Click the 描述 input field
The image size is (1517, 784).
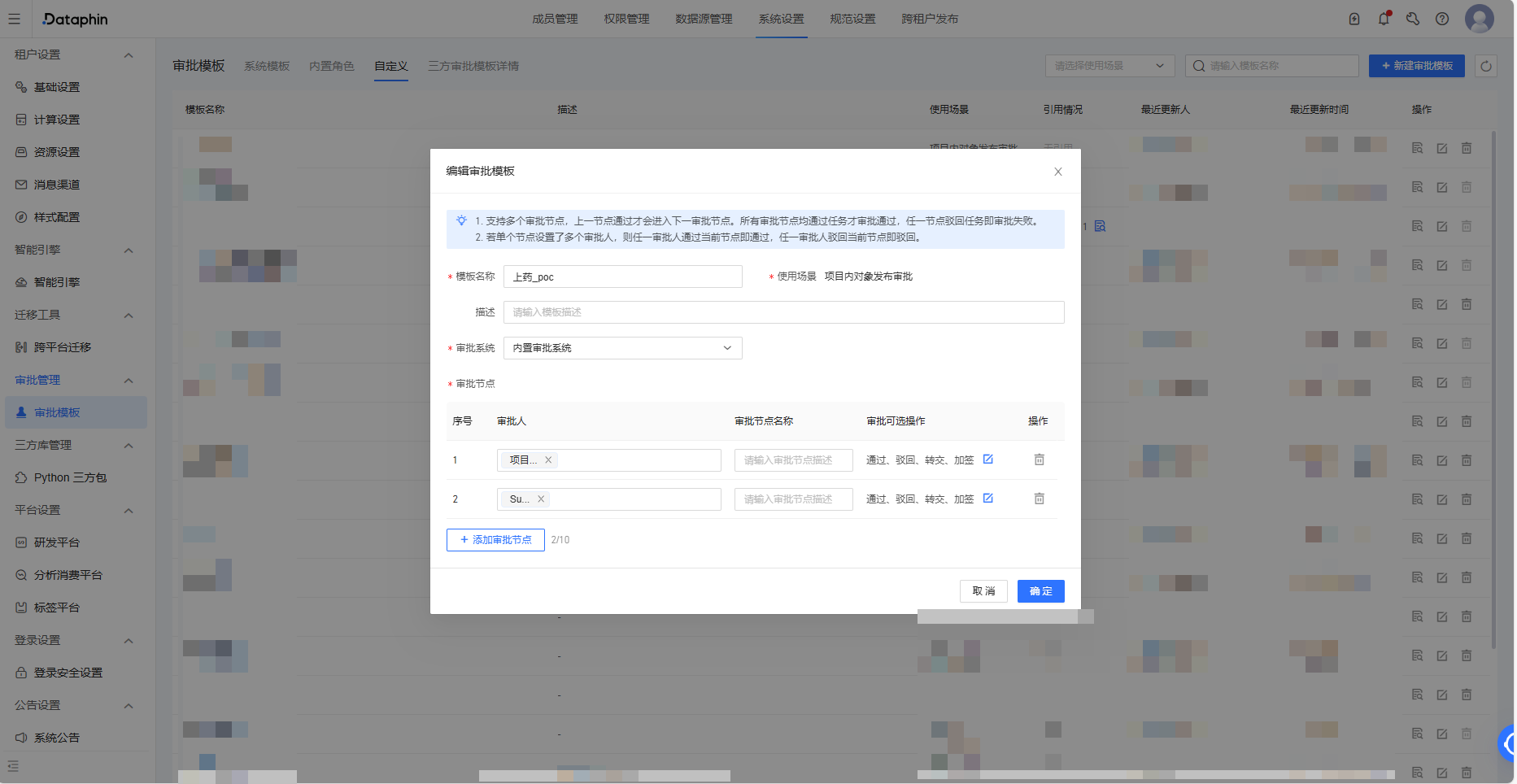point(783,312)
